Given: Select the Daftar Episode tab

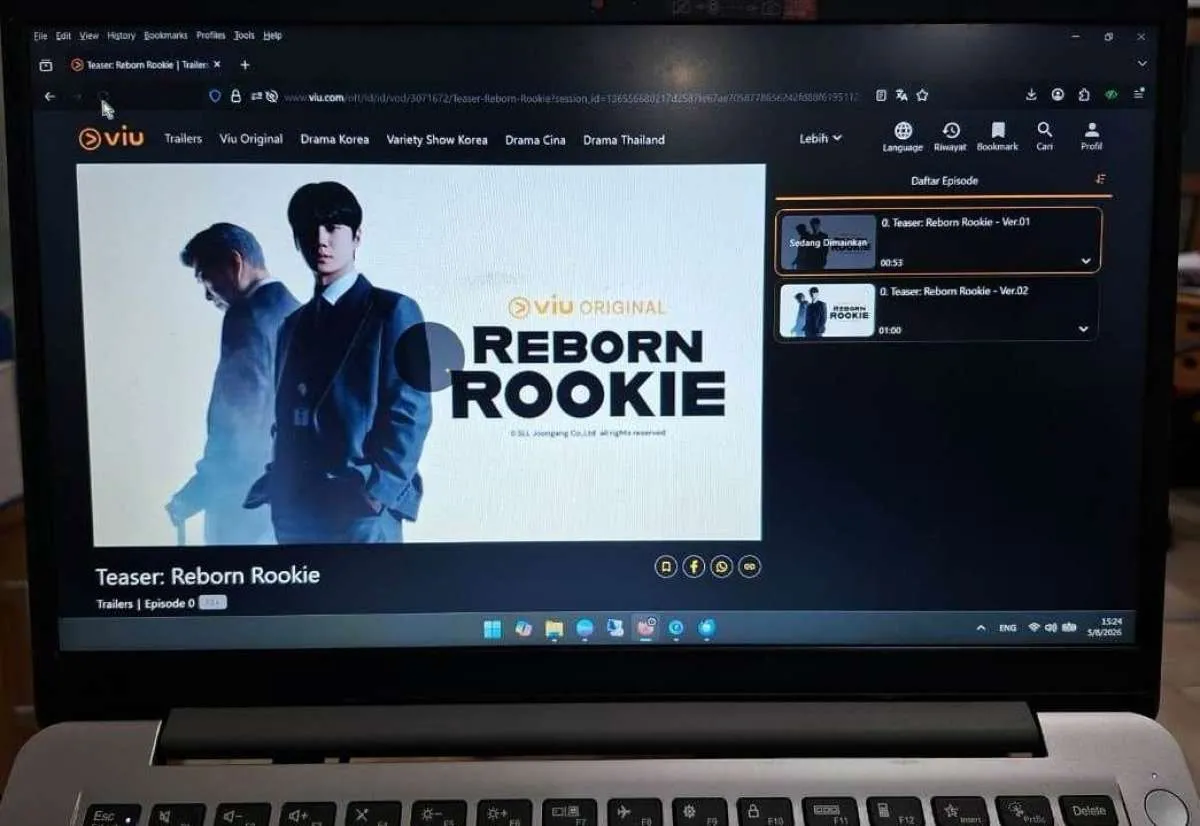Looking at the screenshot, I should point(944,181).
